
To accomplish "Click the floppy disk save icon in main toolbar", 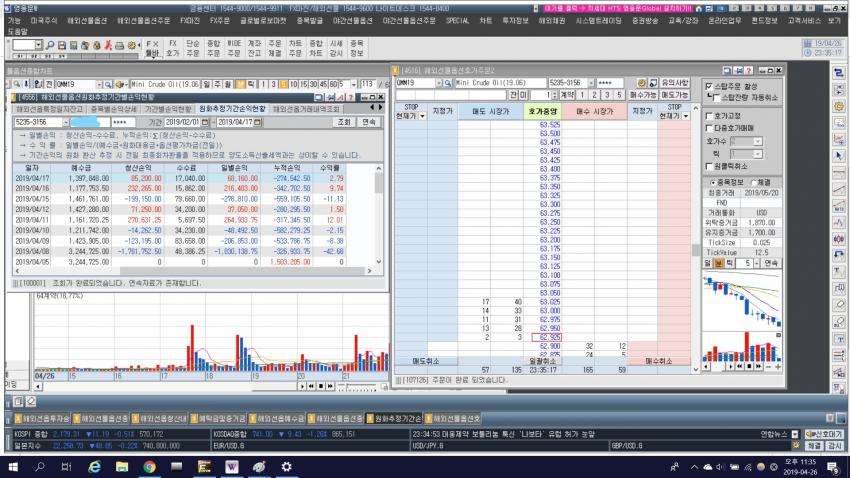I will click(62, 46).
